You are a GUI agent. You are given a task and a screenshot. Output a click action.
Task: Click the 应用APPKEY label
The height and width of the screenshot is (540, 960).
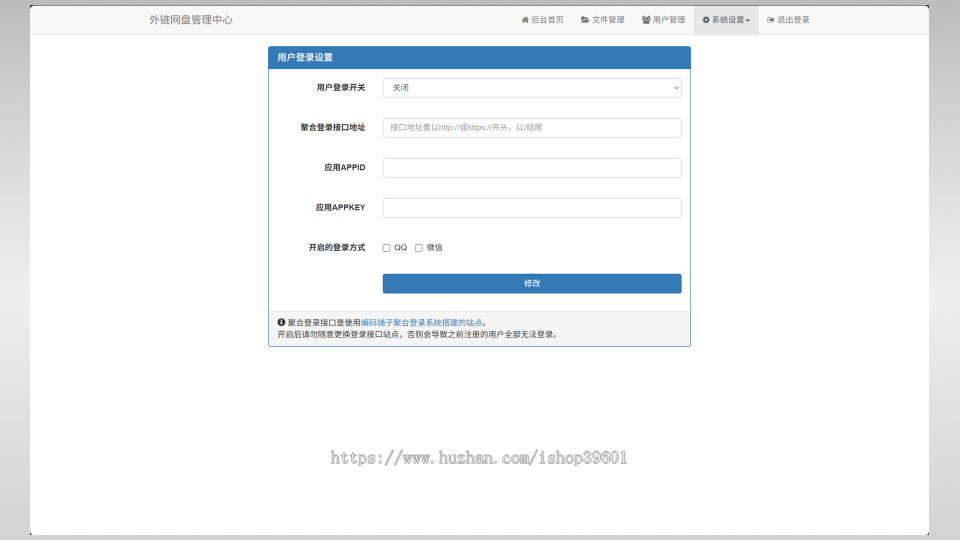coord(340,208)
